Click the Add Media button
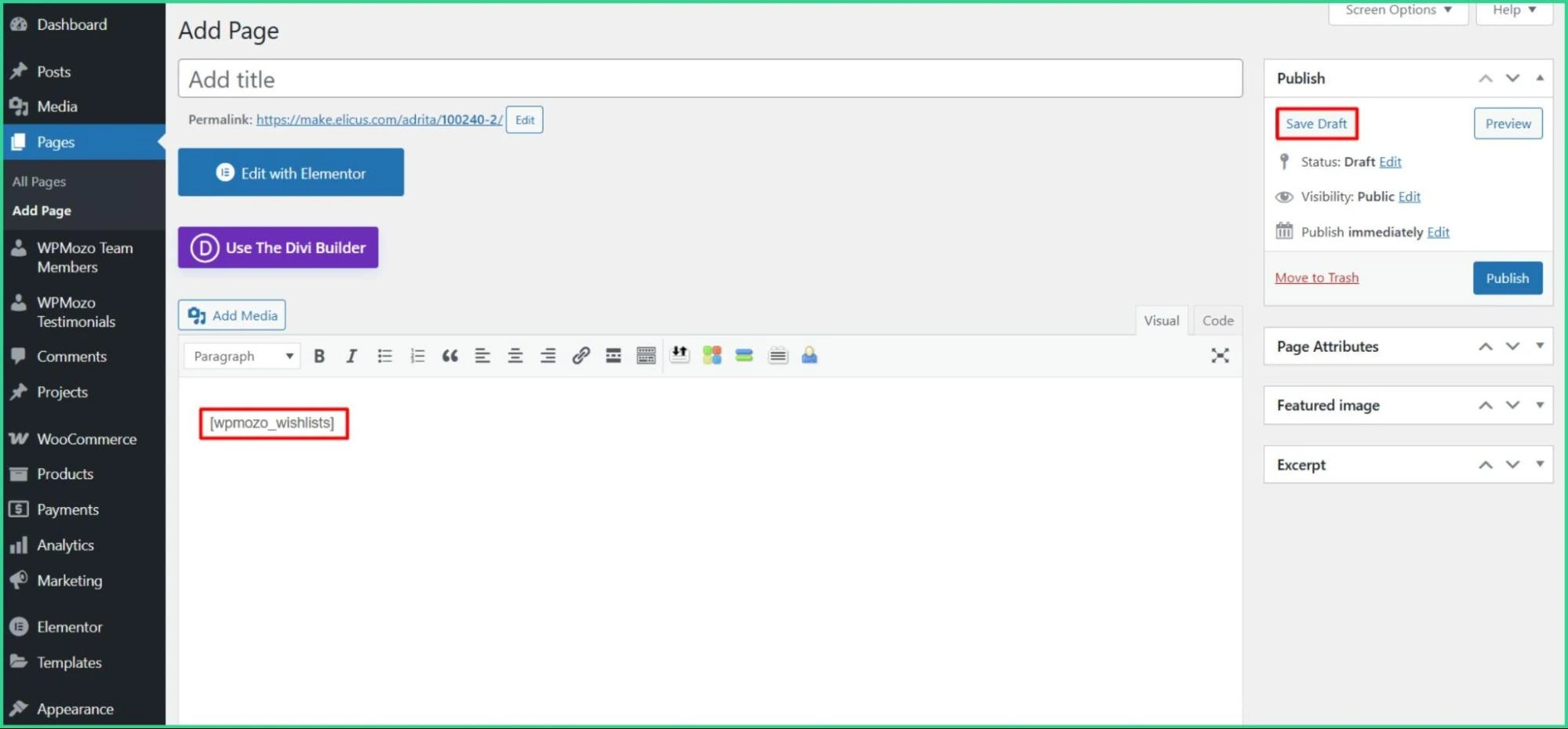1568x729 pixels. pos(231,315)
